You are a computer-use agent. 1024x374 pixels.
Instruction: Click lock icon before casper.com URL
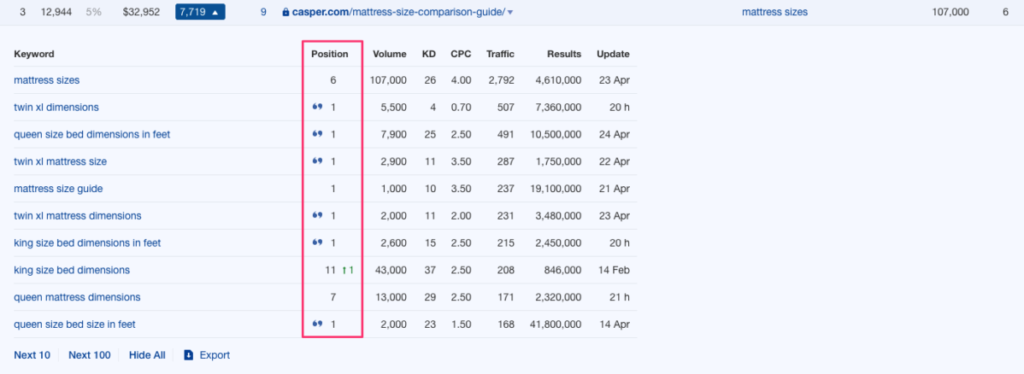285,12
